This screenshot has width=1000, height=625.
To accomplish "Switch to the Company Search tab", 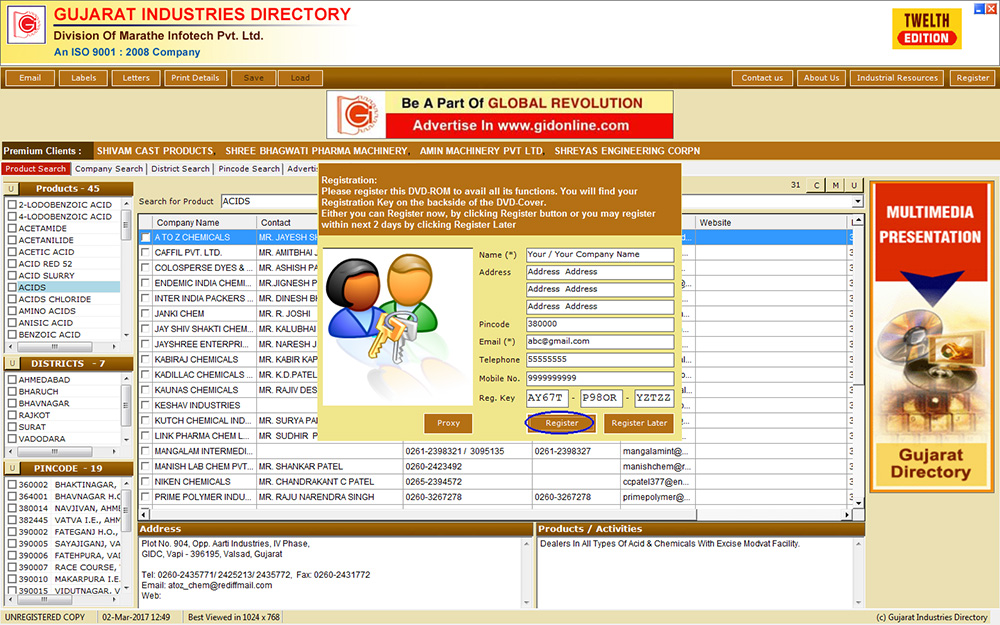I will pos(108,169).
